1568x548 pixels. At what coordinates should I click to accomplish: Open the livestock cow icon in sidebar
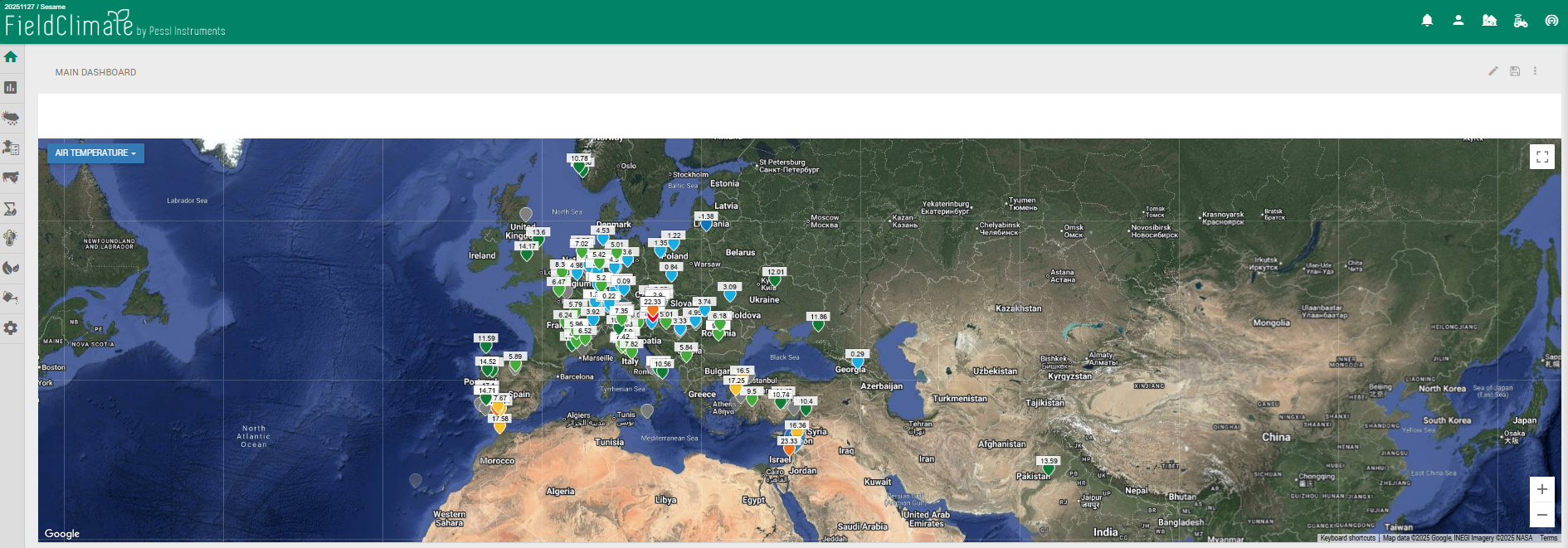click(x=11, y=177)
